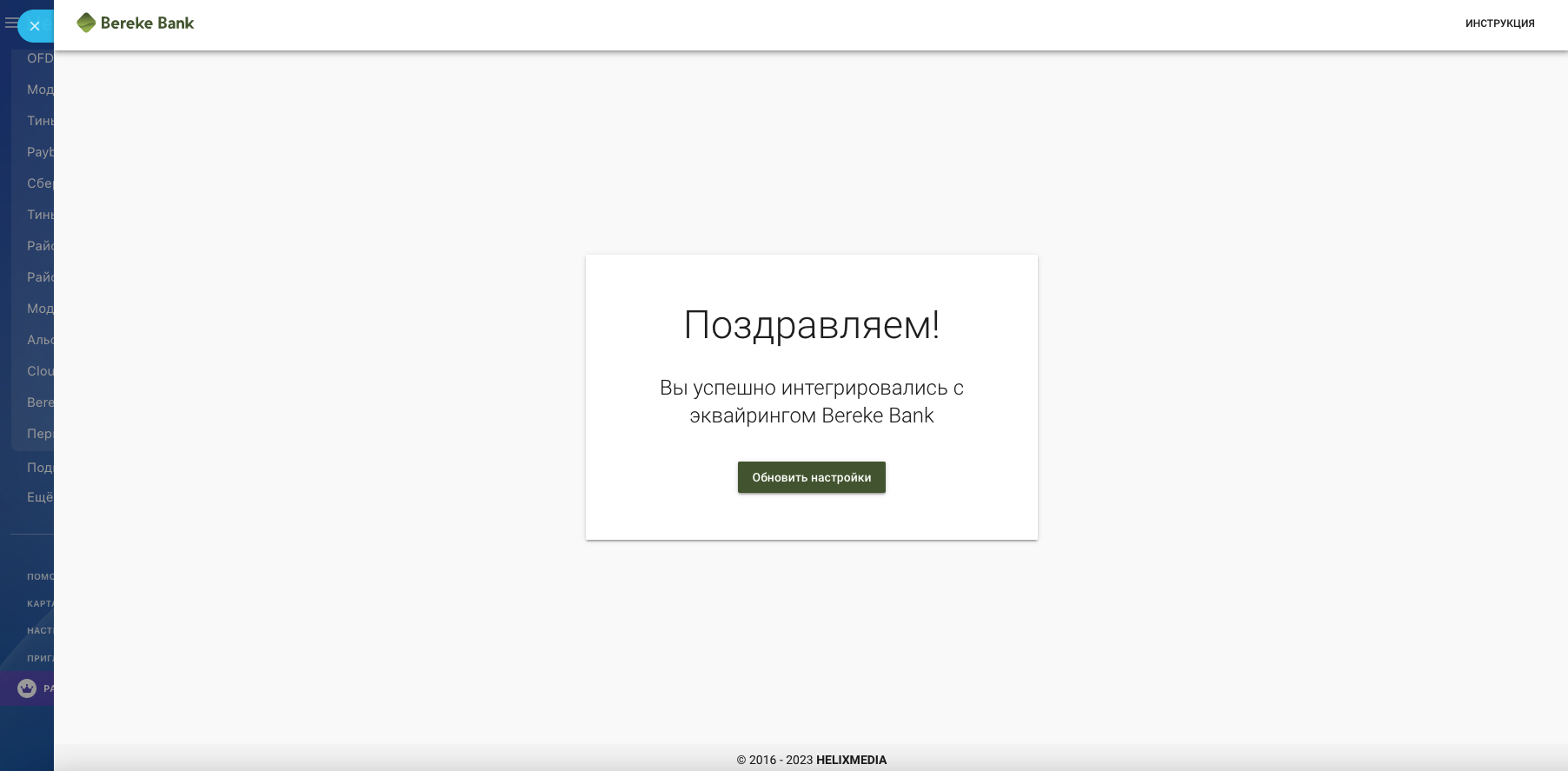This screenshot has height=771, width=1568.
Task: Open the Ещё item in the sidebar
Action: (x=40, y=497)
